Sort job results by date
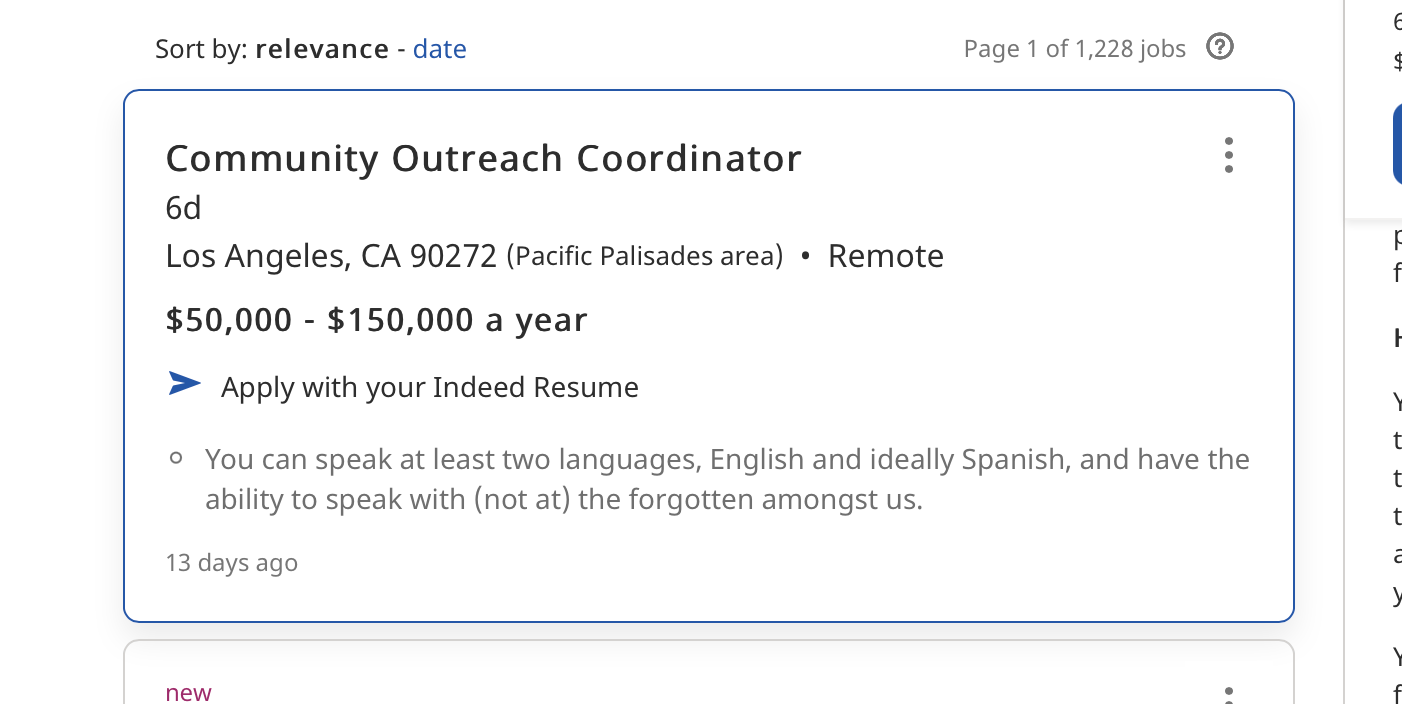 click(440, 49)
